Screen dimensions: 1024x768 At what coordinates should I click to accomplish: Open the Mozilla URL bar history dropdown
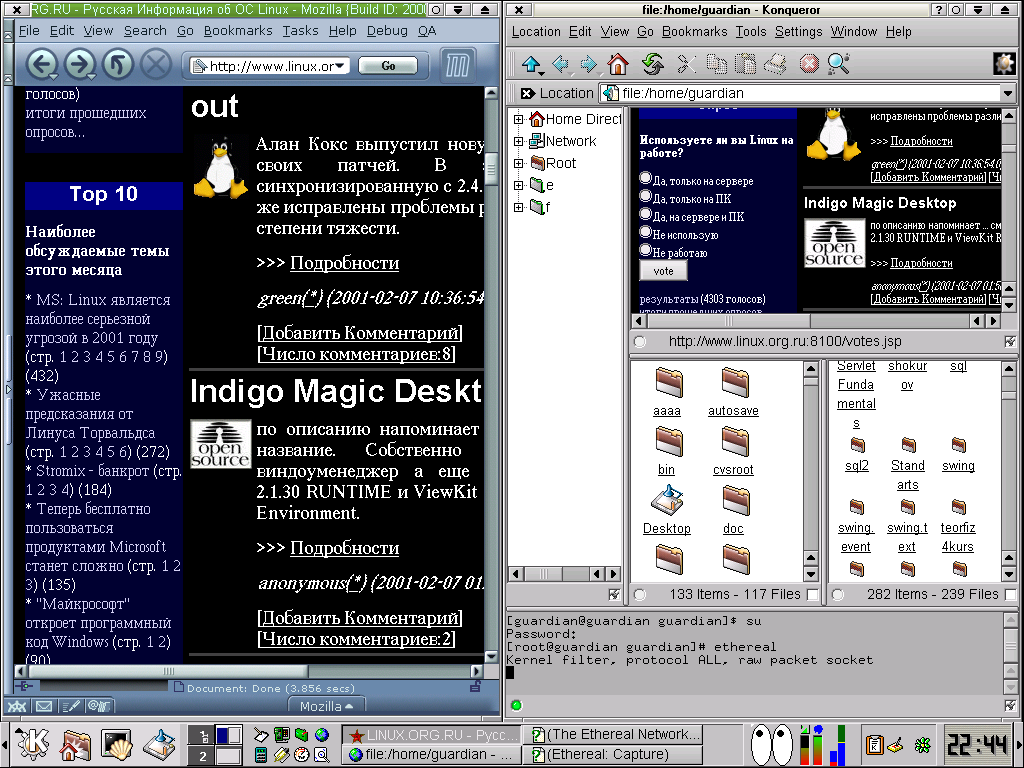pos(340,66)
